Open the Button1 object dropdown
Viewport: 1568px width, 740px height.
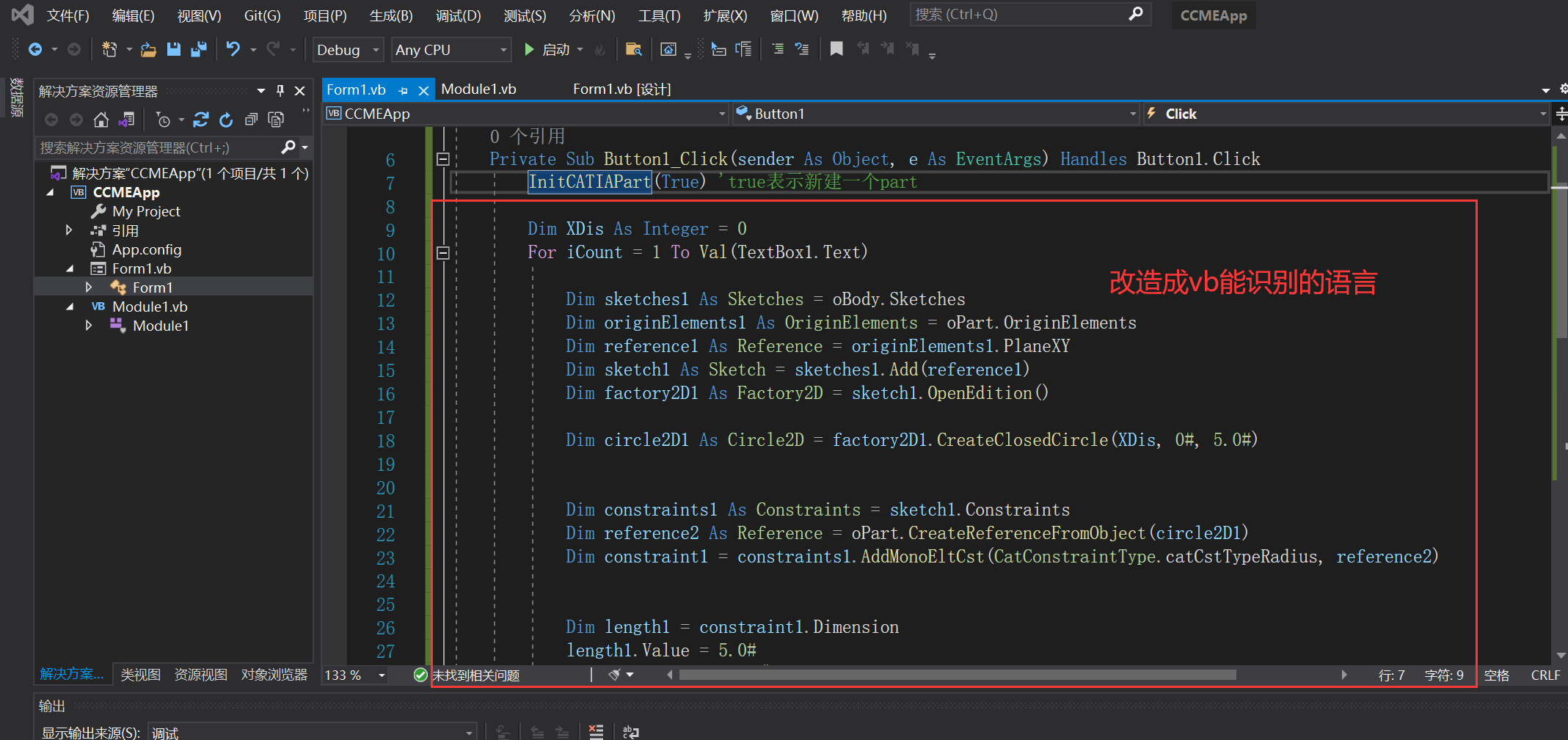(936, 114)
